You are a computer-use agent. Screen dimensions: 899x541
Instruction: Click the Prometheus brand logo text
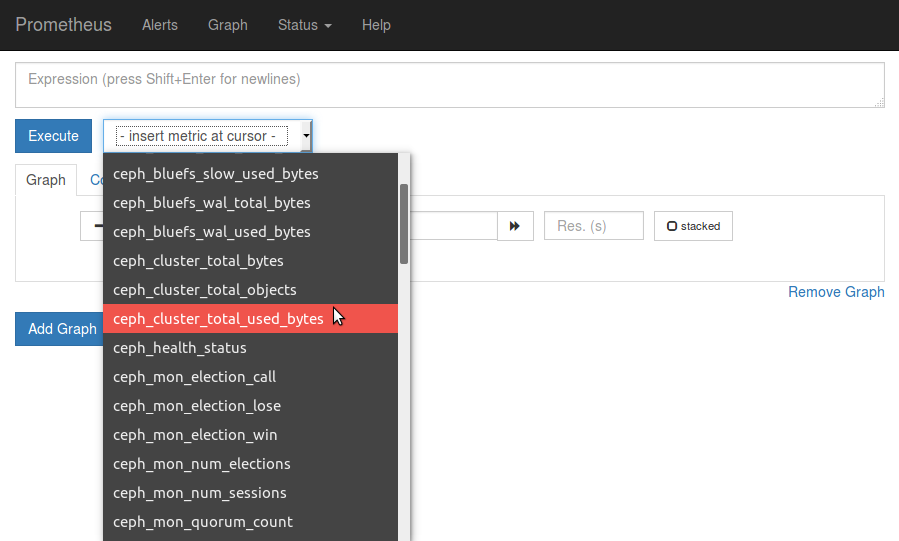pos(64,25)
